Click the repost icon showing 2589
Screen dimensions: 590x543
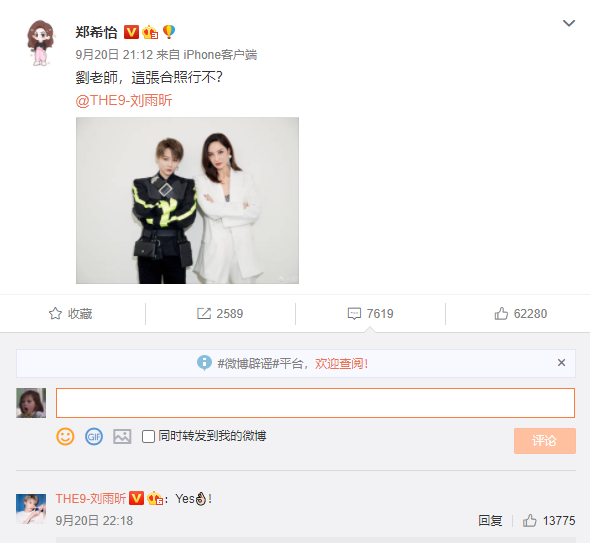(x=204, y=313)
